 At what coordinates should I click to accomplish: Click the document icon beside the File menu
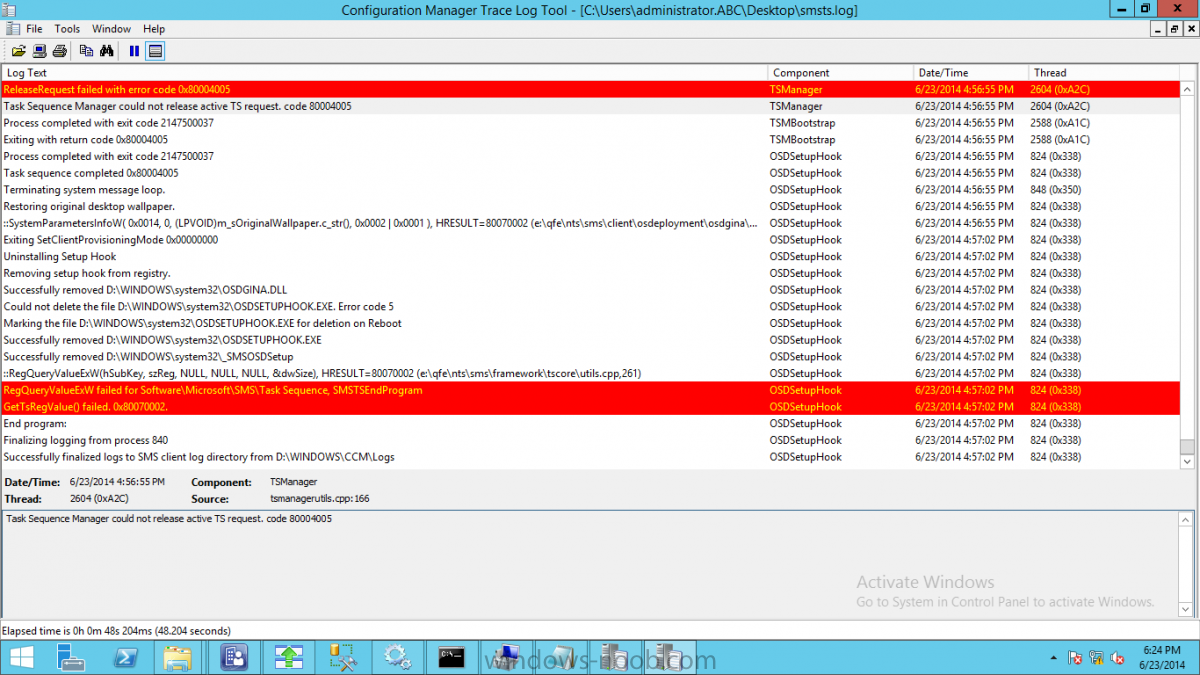(x=11, y=29)
